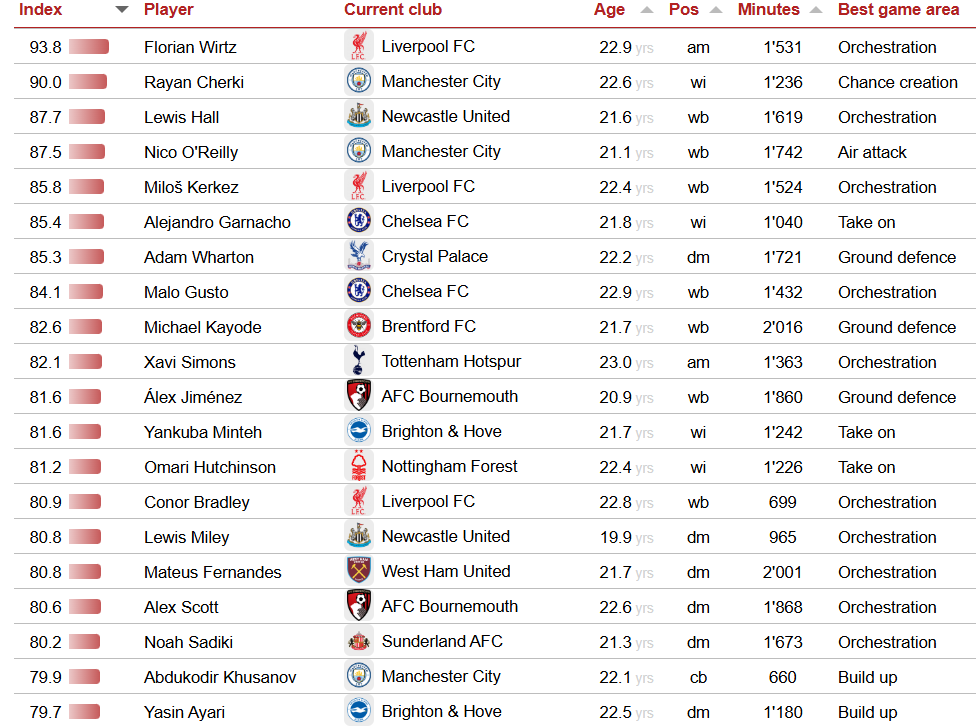Click the Manchester City crest beside Rayan Cherki

(359, 81)
